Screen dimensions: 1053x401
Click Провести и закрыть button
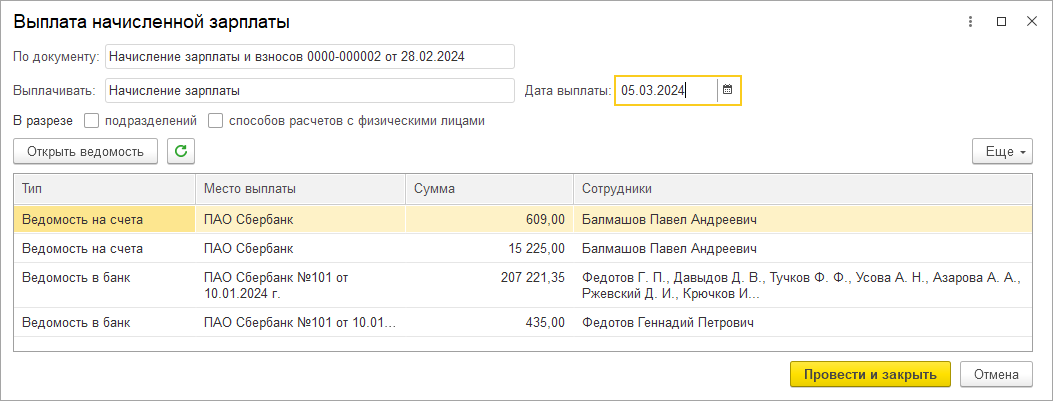(870, 374)
